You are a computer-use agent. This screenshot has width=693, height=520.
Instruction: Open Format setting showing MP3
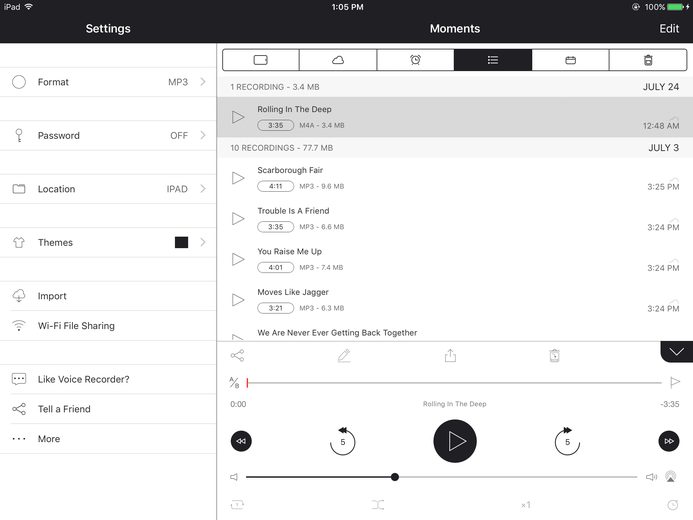pos(108,82)
